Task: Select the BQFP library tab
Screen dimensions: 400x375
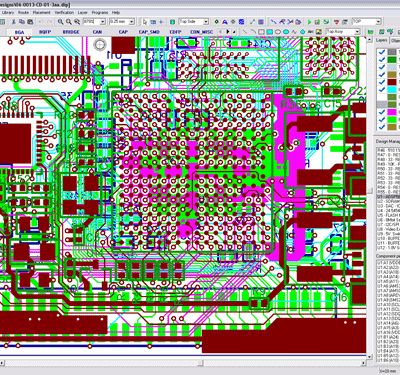Action: (x=45, y=32)
